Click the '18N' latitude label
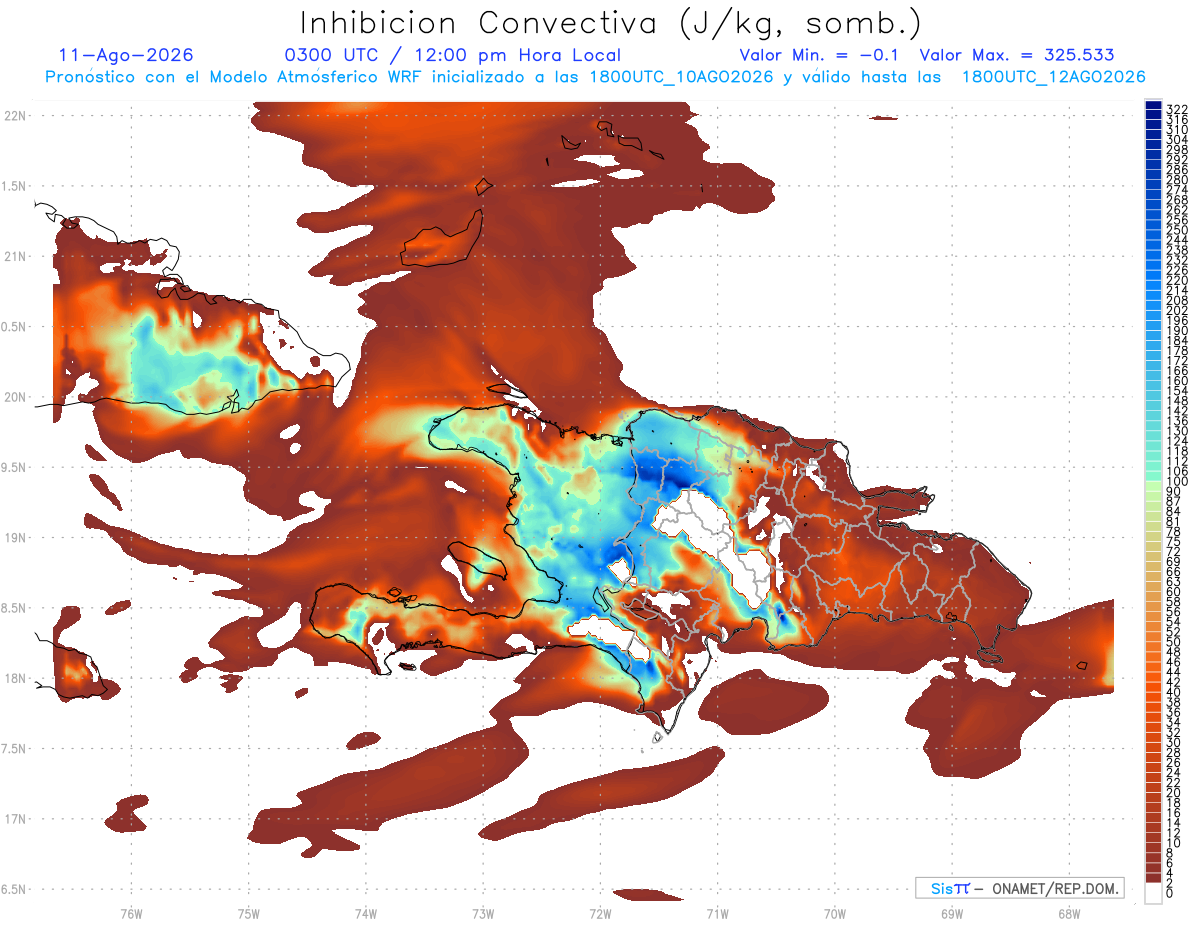1200x927 pixels. click(x=15, y=679)
